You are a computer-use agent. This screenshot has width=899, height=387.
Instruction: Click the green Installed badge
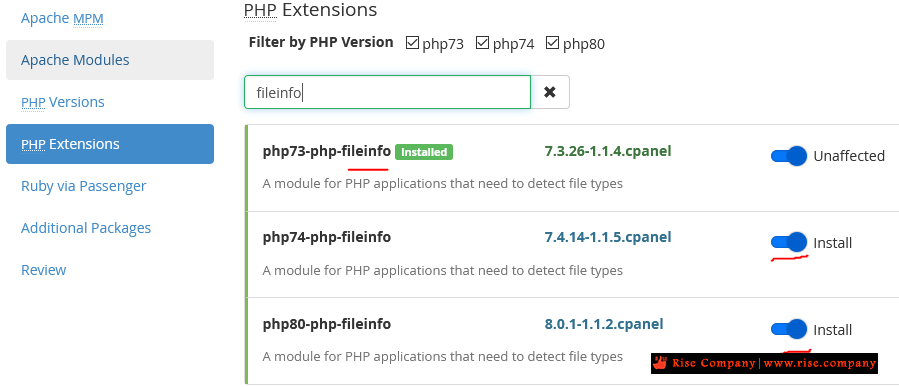[424, 152]
